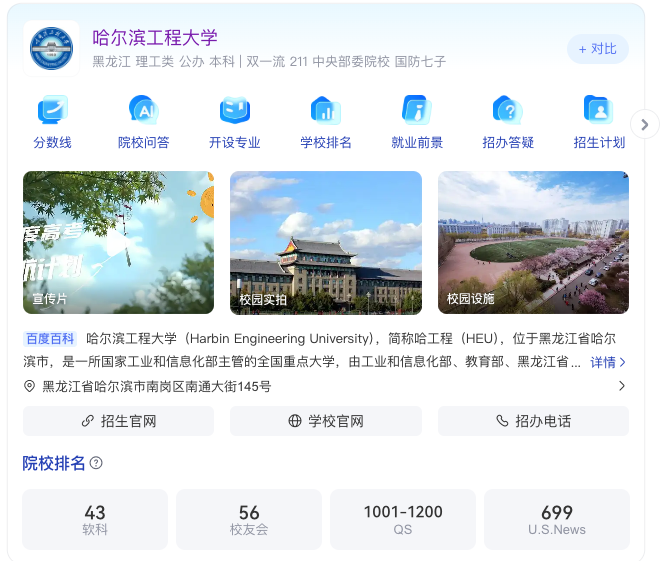Expand the address row chevron

(x=622, y=386)
